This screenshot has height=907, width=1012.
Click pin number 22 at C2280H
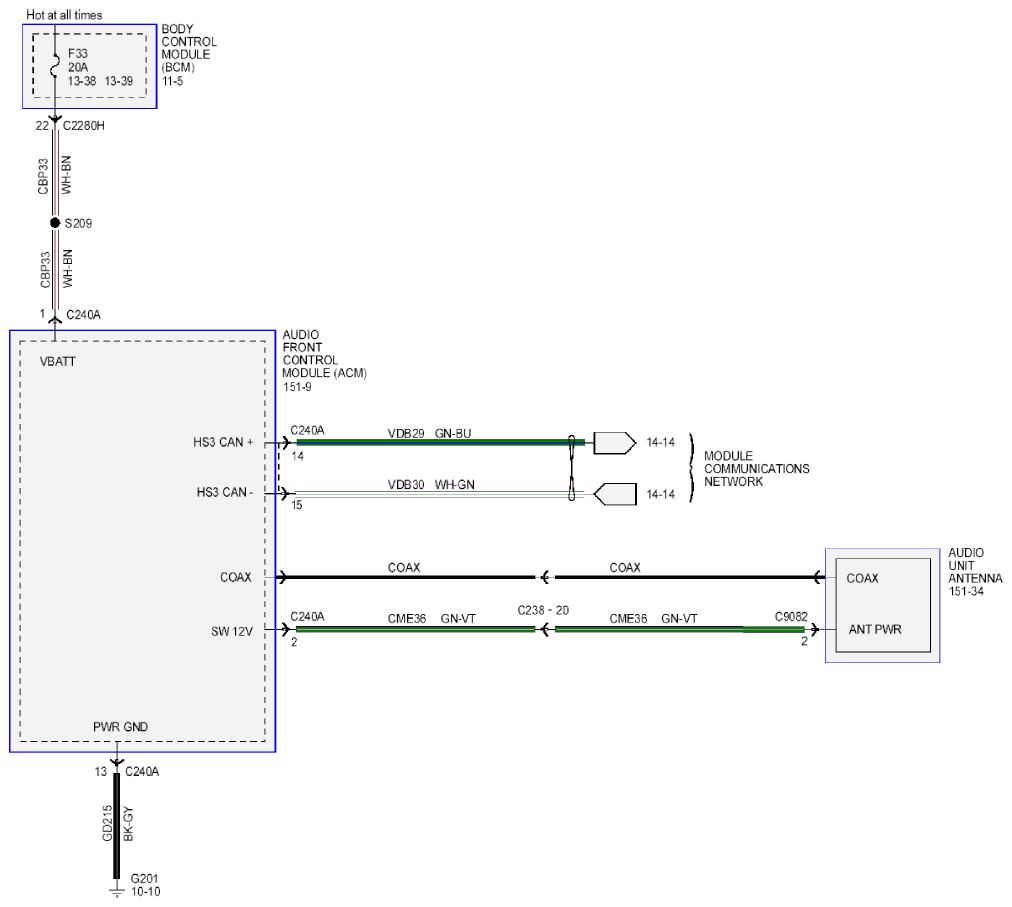(x=42, y=126)
